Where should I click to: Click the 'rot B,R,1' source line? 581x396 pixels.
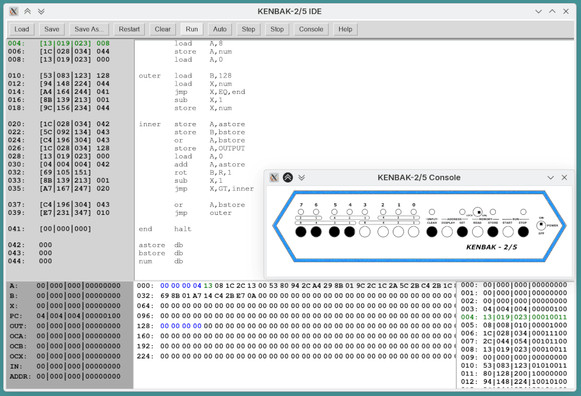pyautogui.click(x=203, y=172)
